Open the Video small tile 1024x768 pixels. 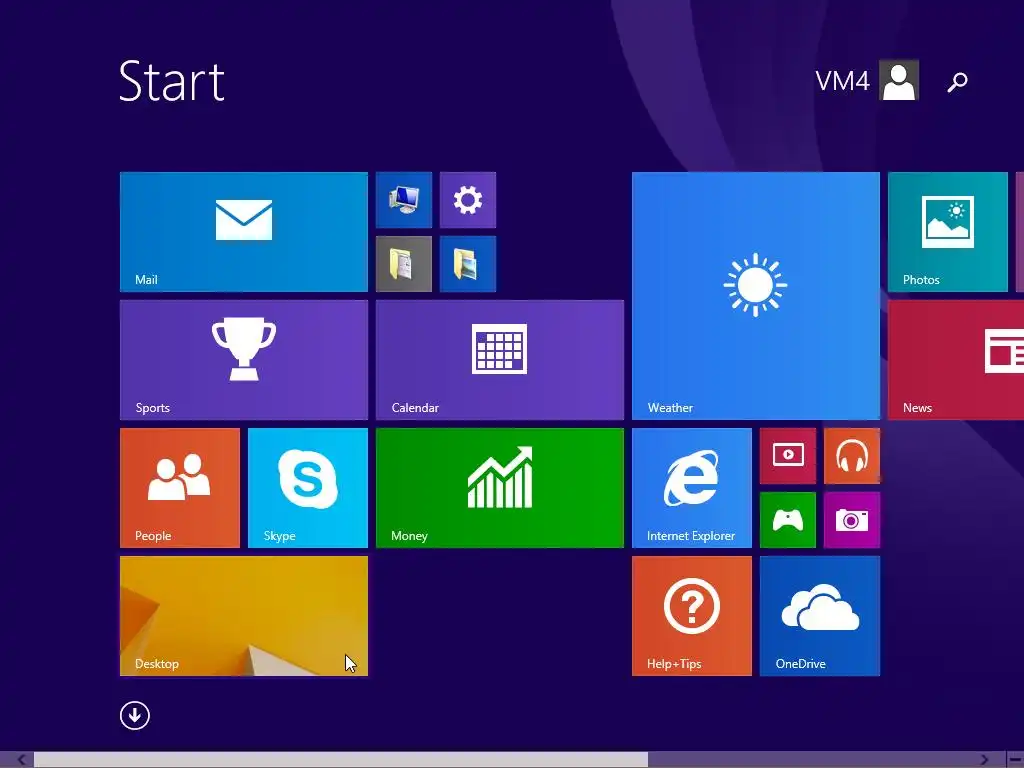(788, 456)
